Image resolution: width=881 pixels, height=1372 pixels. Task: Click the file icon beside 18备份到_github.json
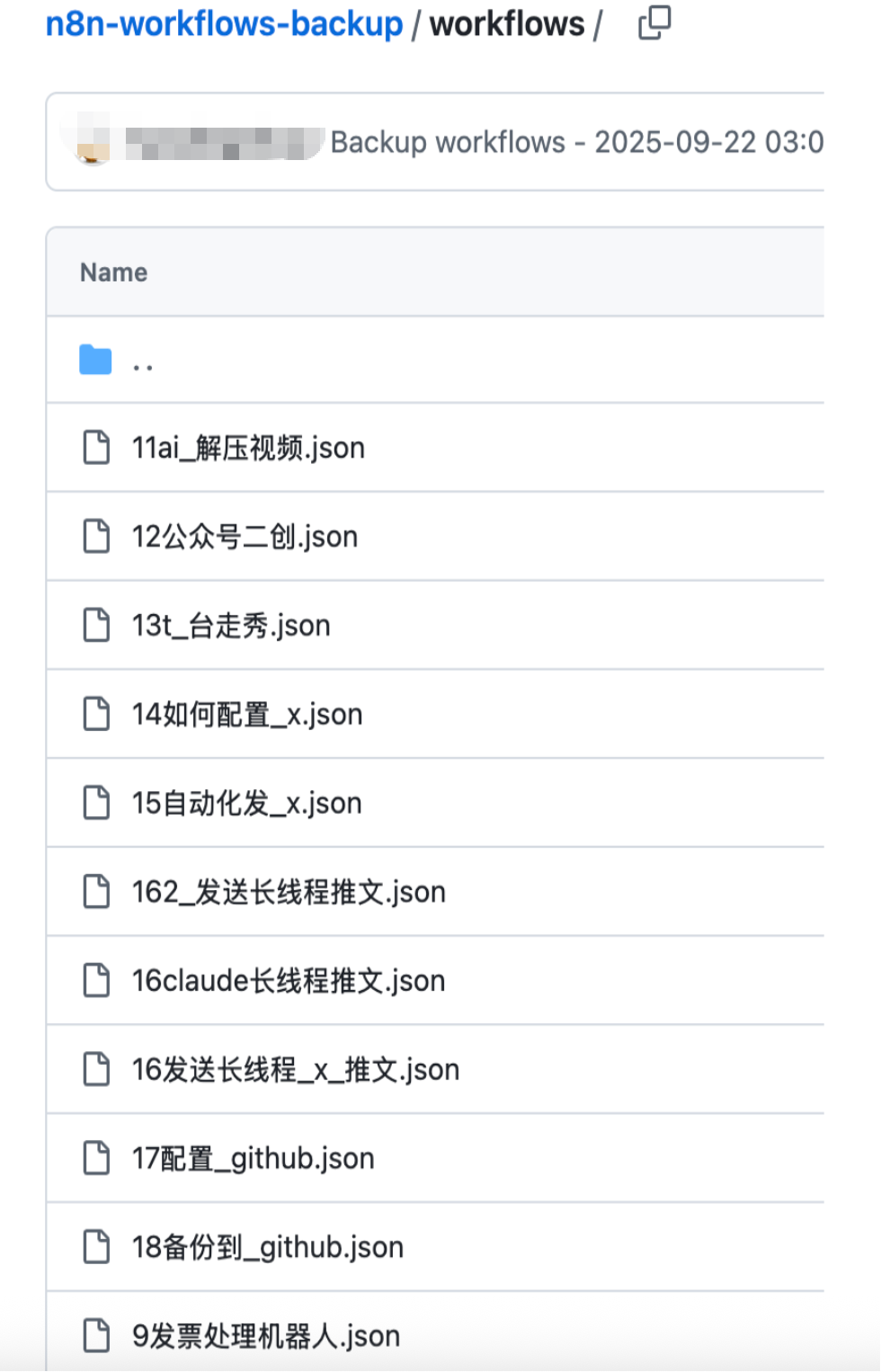pos(96,1247)
